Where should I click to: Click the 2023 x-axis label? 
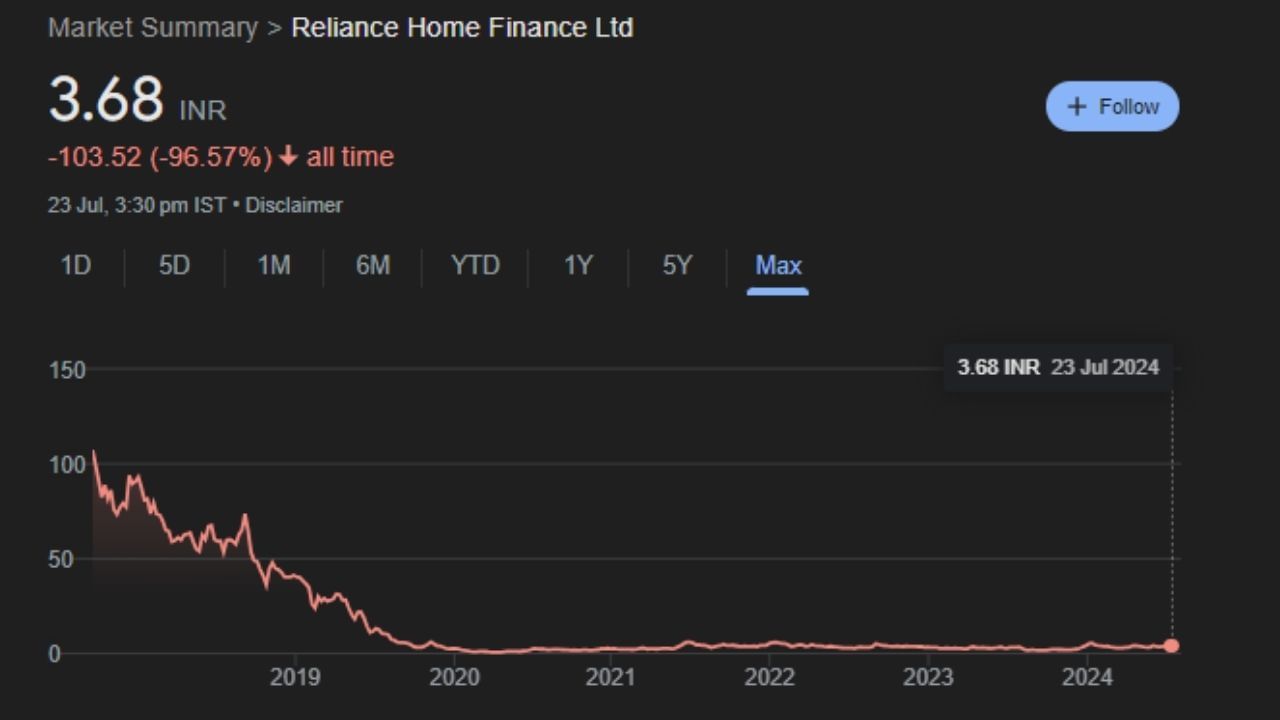[x=928, y=677]
